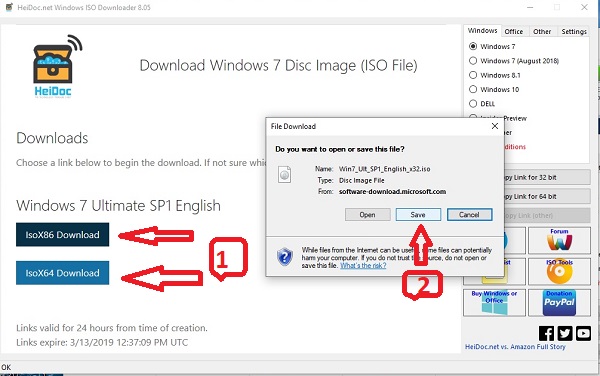Switch to the Office tab

514,31
